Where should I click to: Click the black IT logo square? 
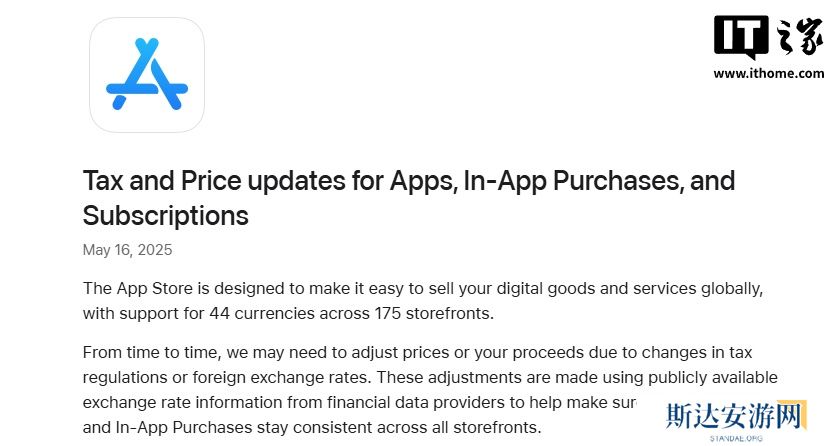[741, 38]
